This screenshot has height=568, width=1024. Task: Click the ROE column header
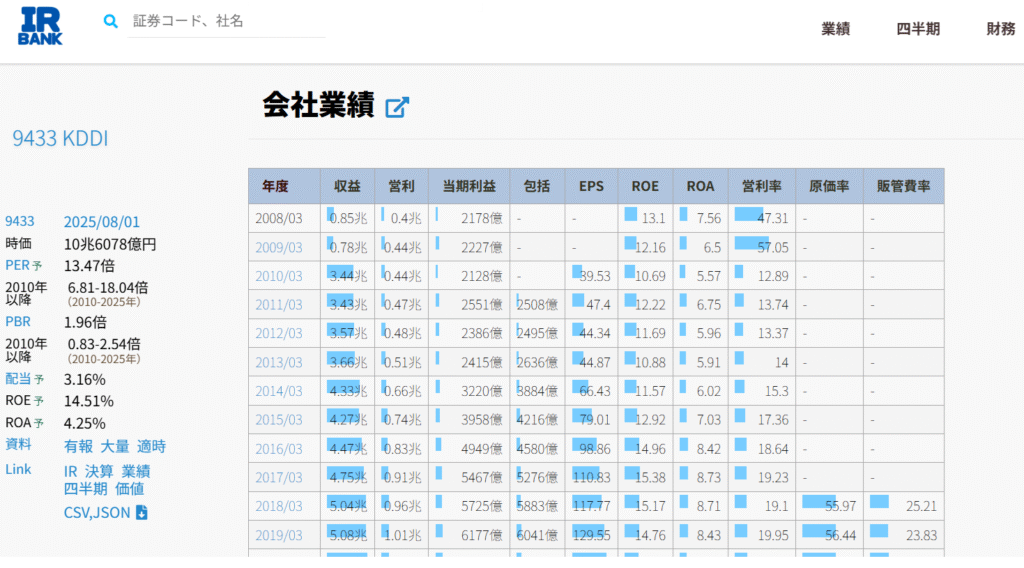pyautogui.click(x=645, y=186)
